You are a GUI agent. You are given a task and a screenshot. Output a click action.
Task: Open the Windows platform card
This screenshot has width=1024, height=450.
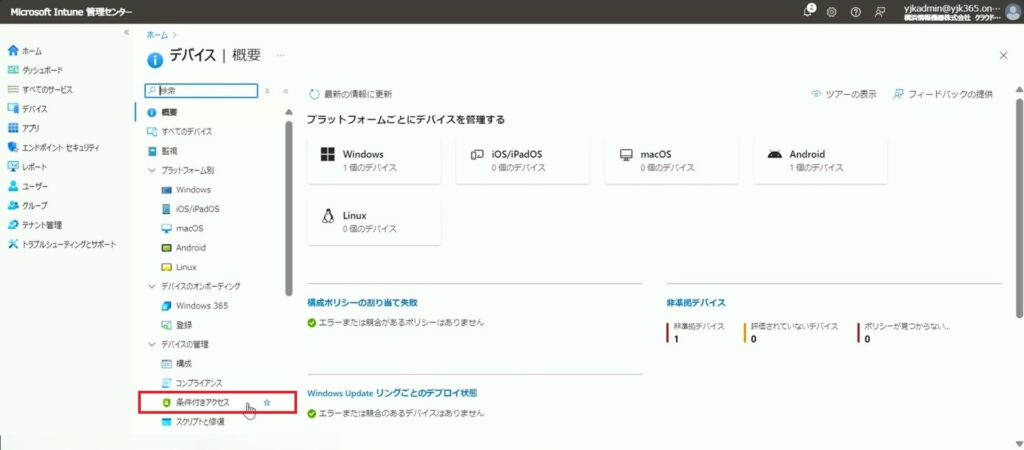[x=374, y=161]
